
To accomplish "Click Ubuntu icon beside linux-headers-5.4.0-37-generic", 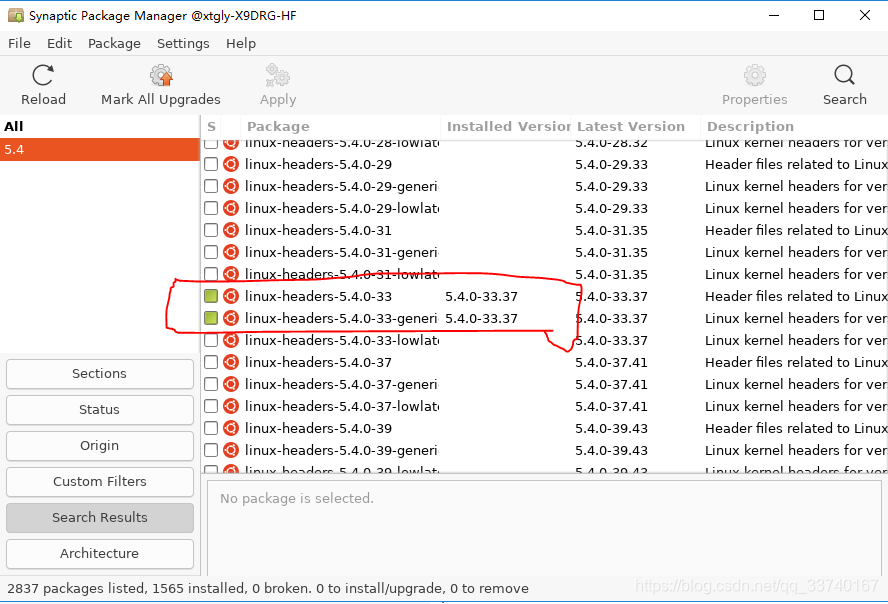I will 230,384.
